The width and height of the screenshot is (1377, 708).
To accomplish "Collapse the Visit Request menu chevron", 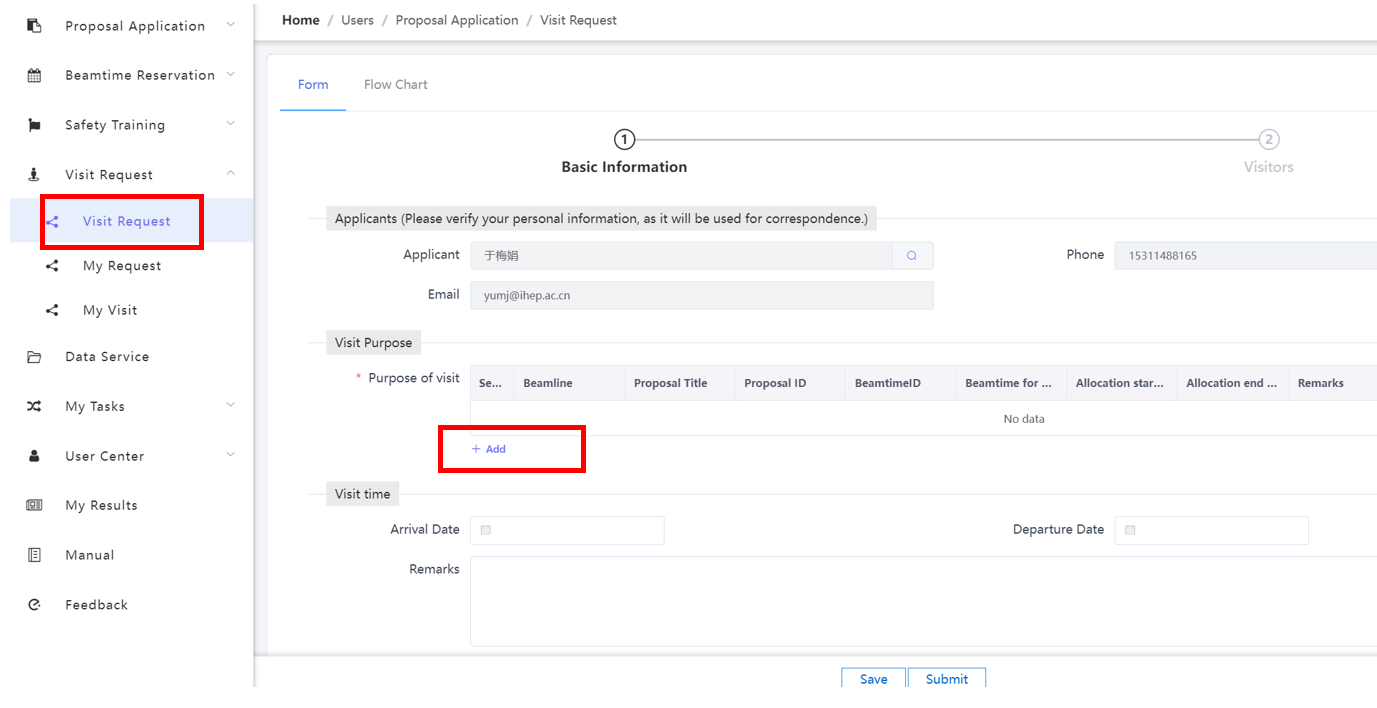I will [x=231, y=174].
